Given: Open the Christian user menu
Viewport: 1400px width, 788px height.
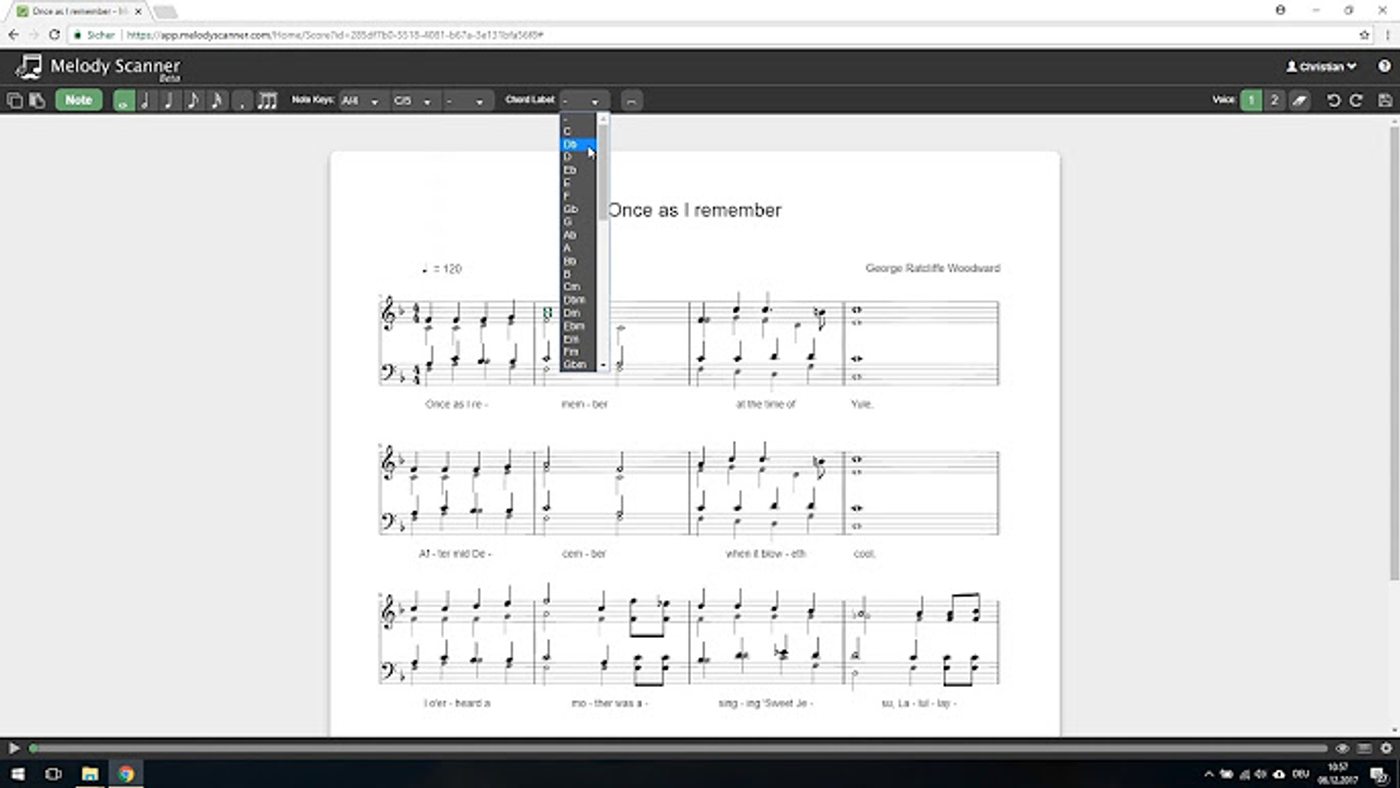Looking at the screenshot, I should click(x=1321, y=67).
